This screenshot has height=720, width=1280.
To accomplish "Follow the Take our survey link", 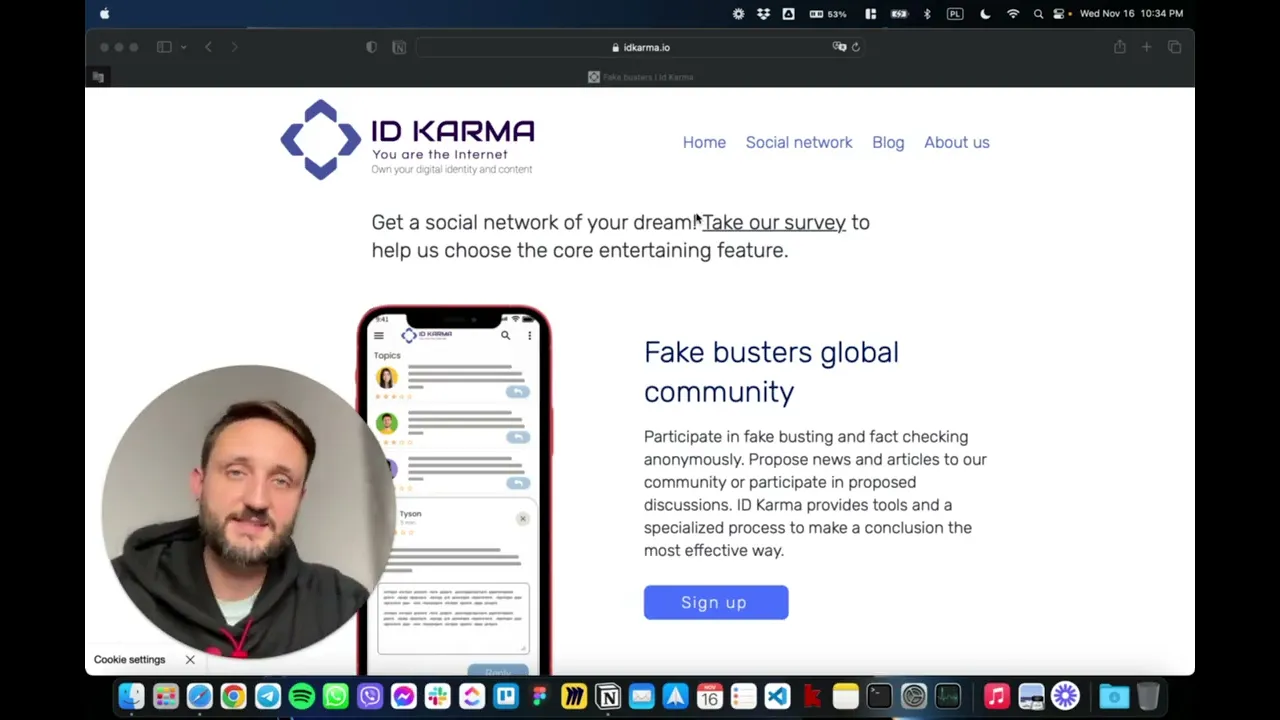I will click(x=774, y=222).
